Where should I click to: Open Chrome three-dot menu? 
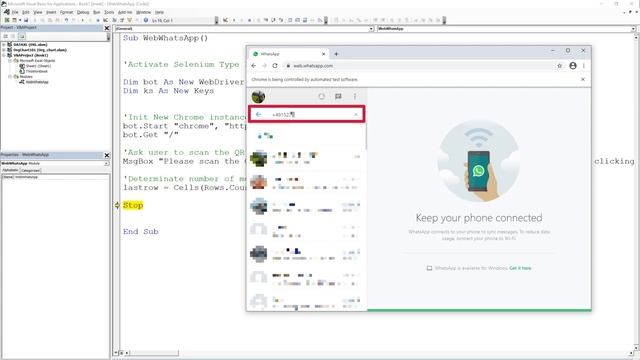(x=584, y=66)
